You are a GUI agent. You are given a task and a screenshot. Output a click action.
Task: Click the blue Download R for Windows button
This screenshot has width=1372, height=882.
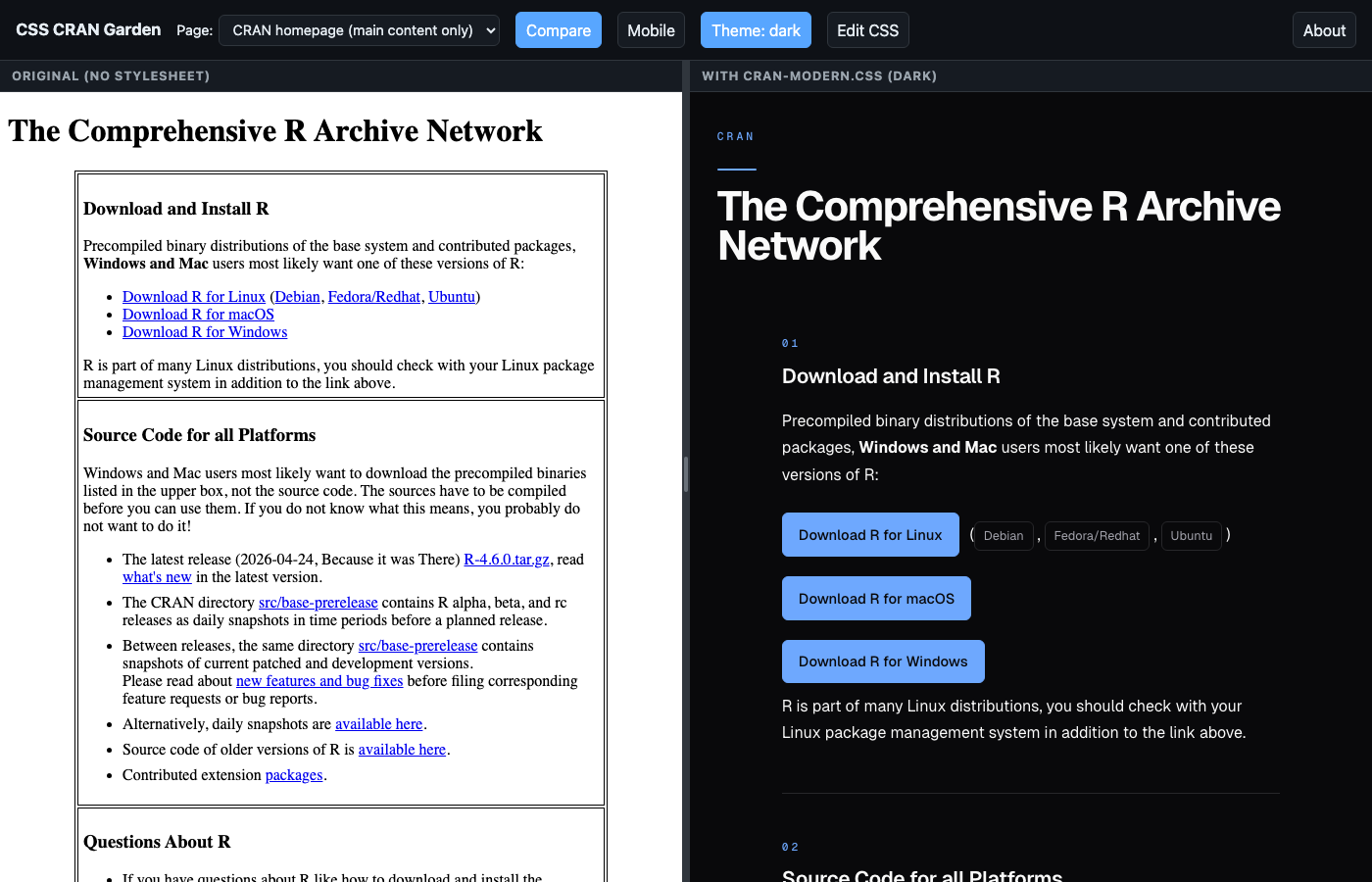pyautogui.click(x=883, y=661)
